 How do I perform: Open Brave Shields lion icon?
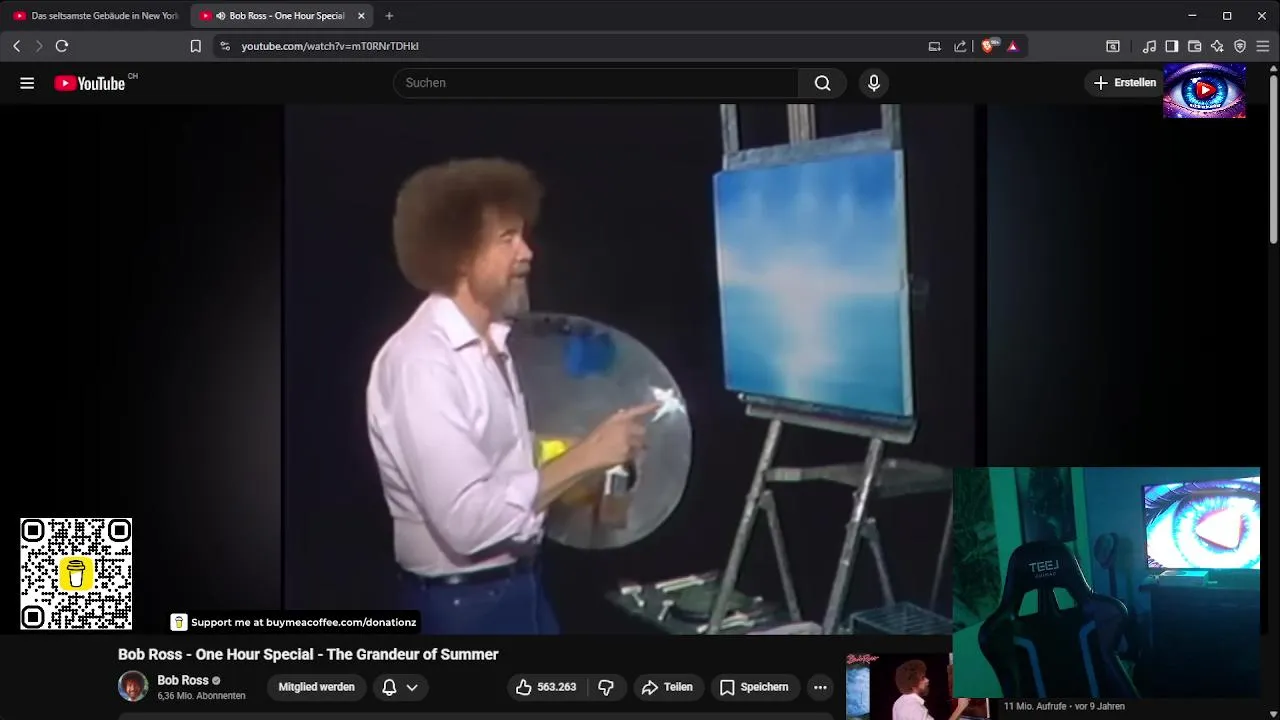pos(990,46)
